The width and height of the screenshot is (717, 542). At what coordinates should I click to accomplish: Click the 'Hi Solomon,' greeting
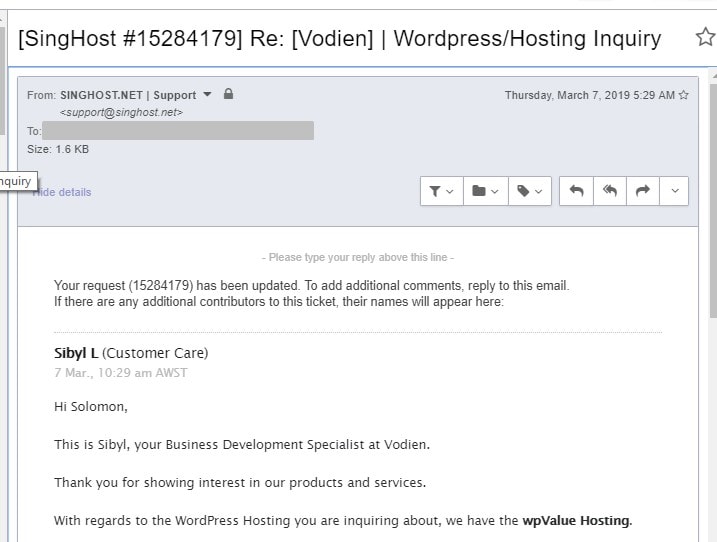(91, 407)
